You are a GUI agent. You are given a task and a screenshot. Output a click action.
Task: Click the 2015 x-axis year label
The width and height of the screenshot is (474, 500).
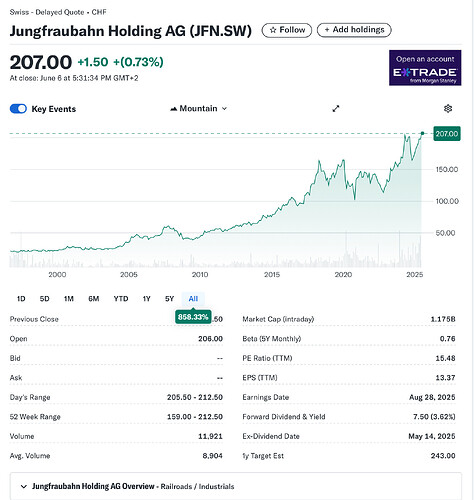click(272, 274)
